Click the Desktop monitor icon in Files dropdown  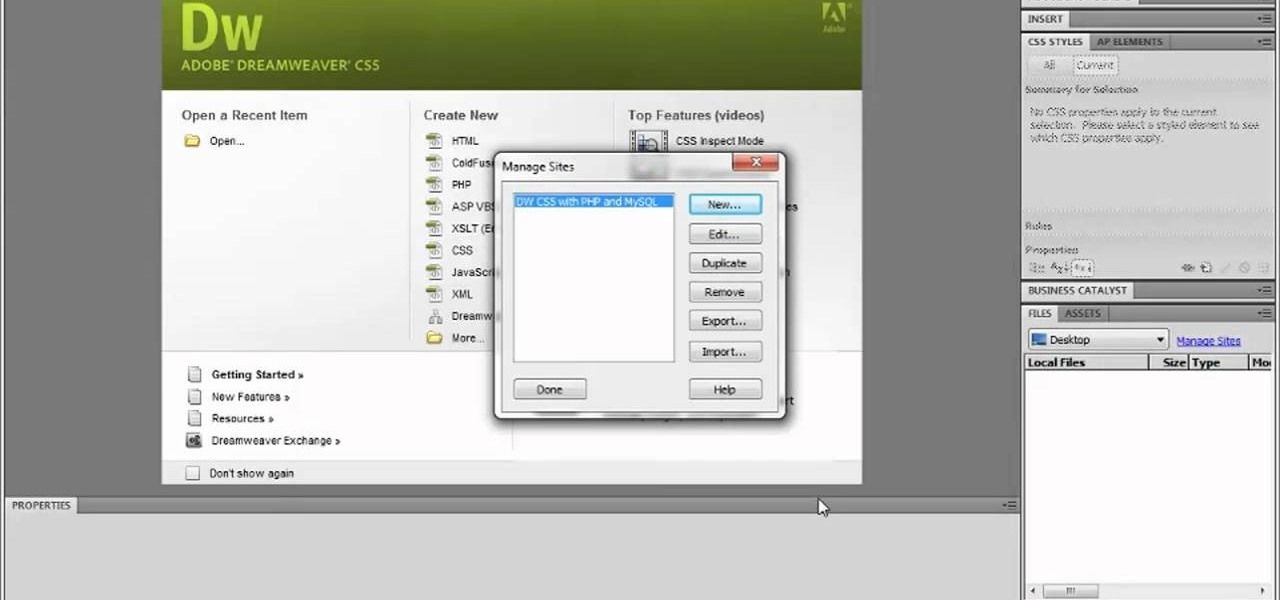pyautogui.click(x=1038, y=340)
